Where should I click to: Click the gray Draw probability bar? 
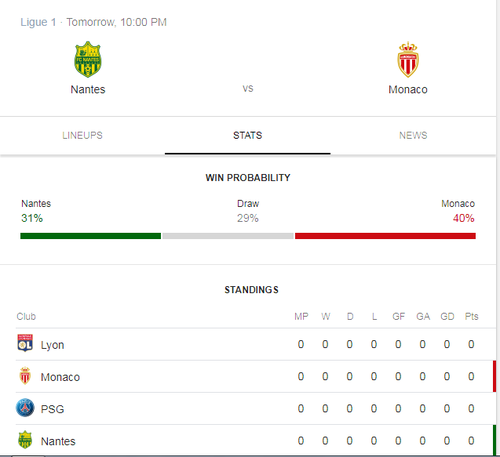(228, 236)
